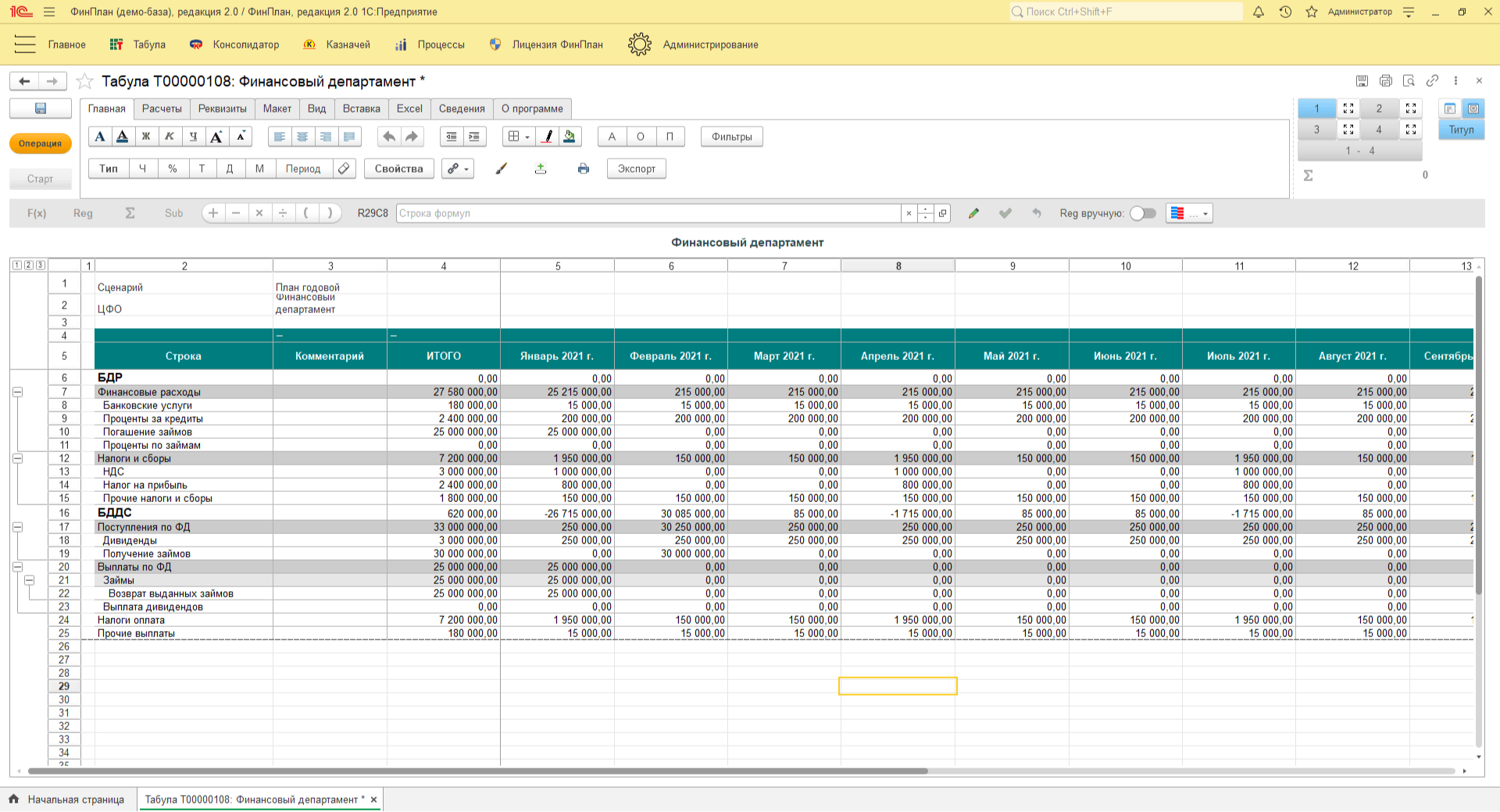Click the notifications bell icon
This screenshot has height=812, width=1500.
(1259, 12)
